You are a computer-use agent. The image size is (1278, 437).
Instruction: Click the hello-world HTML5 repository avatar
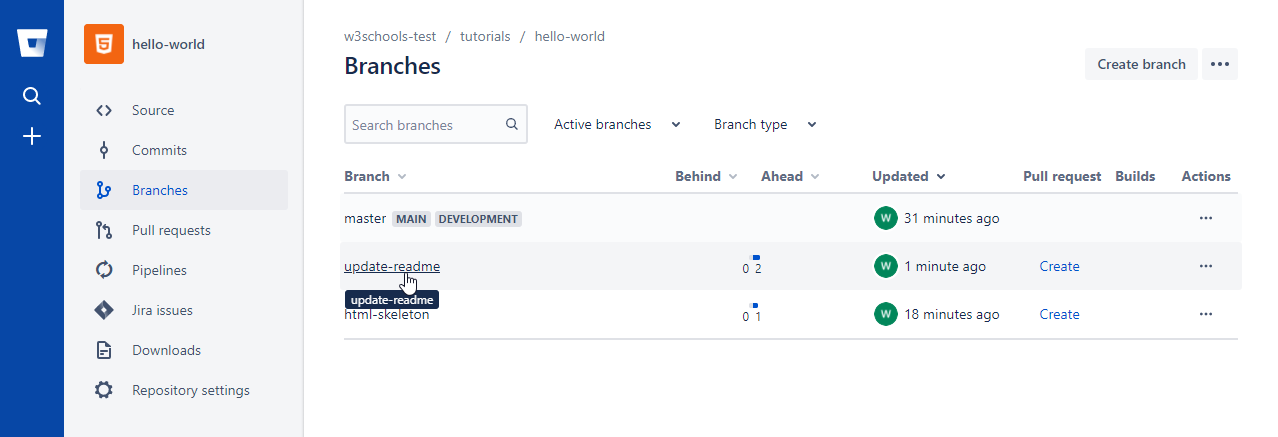tap(104, 44)
